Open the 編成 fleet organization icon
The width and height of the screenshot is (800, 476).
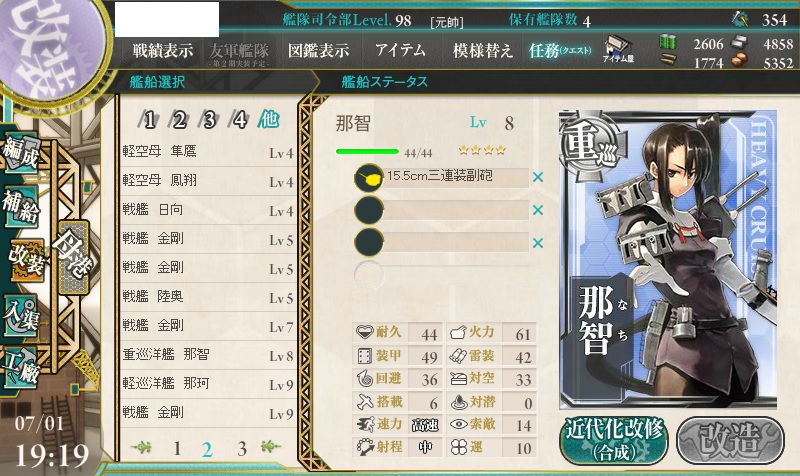click(21, 153)
